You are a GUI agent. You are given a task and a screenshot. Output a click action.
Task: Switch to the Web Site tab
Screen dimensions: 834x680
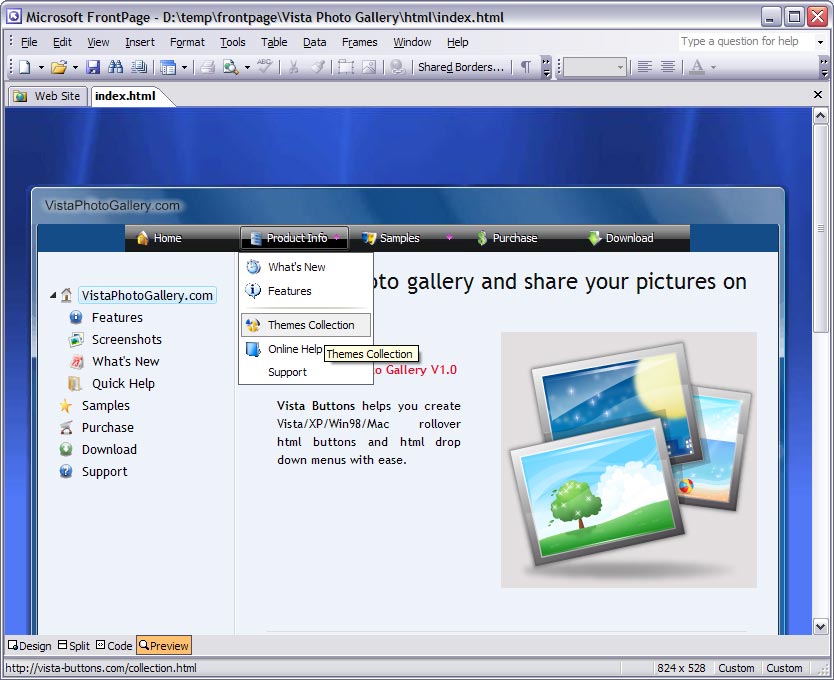point(48,96)
